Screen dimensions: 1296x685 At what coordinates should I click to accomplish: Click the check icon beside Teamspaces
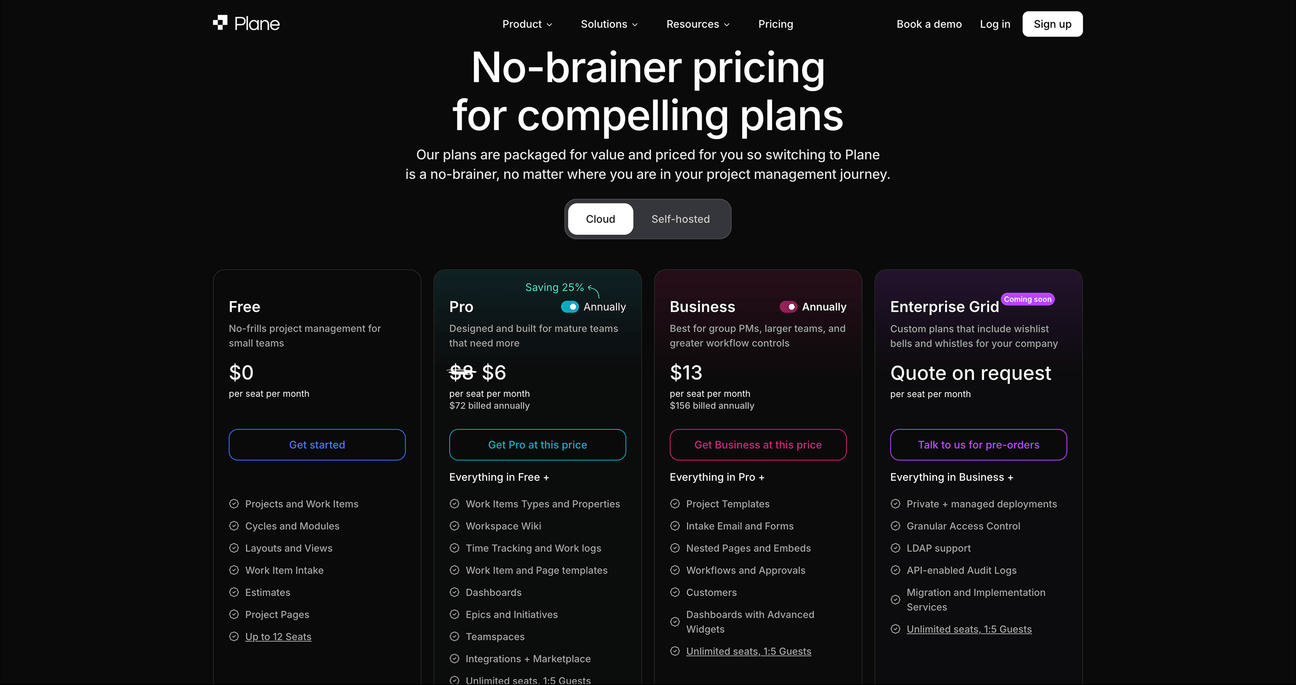pyautogui.click(x=454, y=636)
